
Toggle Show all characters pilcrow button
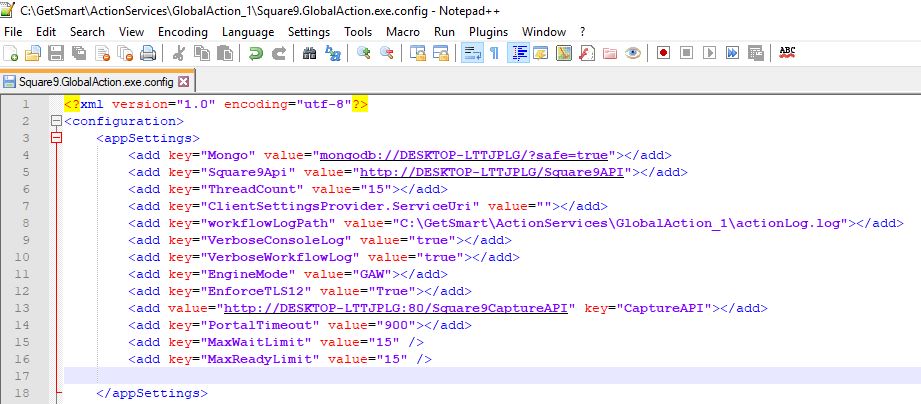493,53
